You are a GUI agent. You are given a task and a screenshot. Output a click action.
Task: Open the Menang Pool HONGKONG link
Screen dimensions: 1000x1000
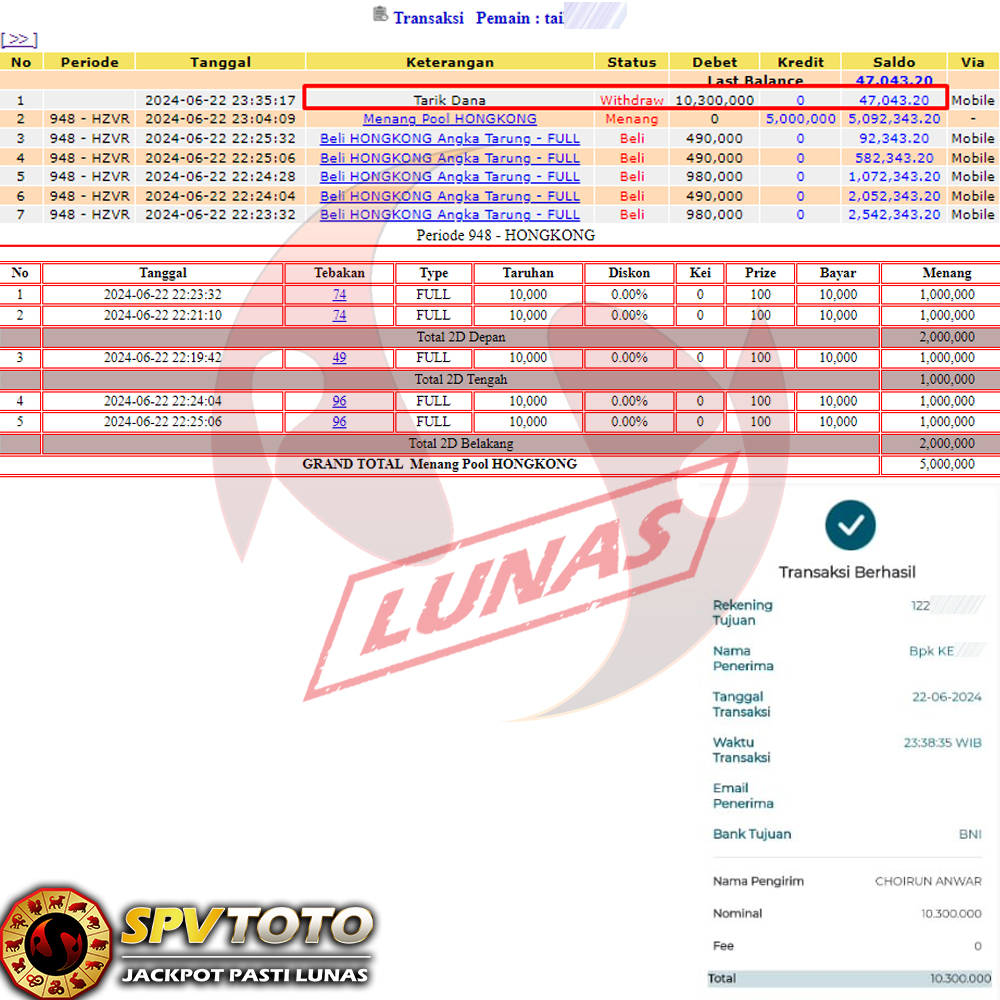tap(449, 119)
